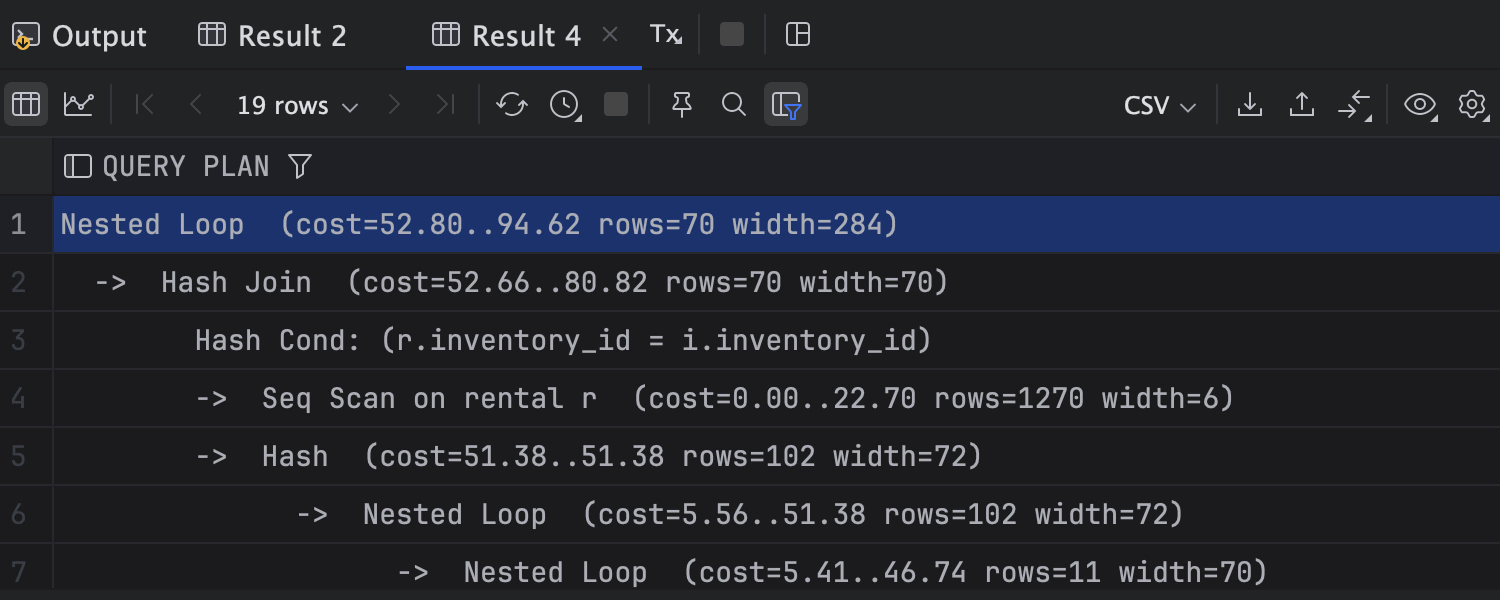The width and height of the screenshot is (1500, 600).
Task: Close the Result 4 tab
Action: pyautogui.click(x=610, y=36)
